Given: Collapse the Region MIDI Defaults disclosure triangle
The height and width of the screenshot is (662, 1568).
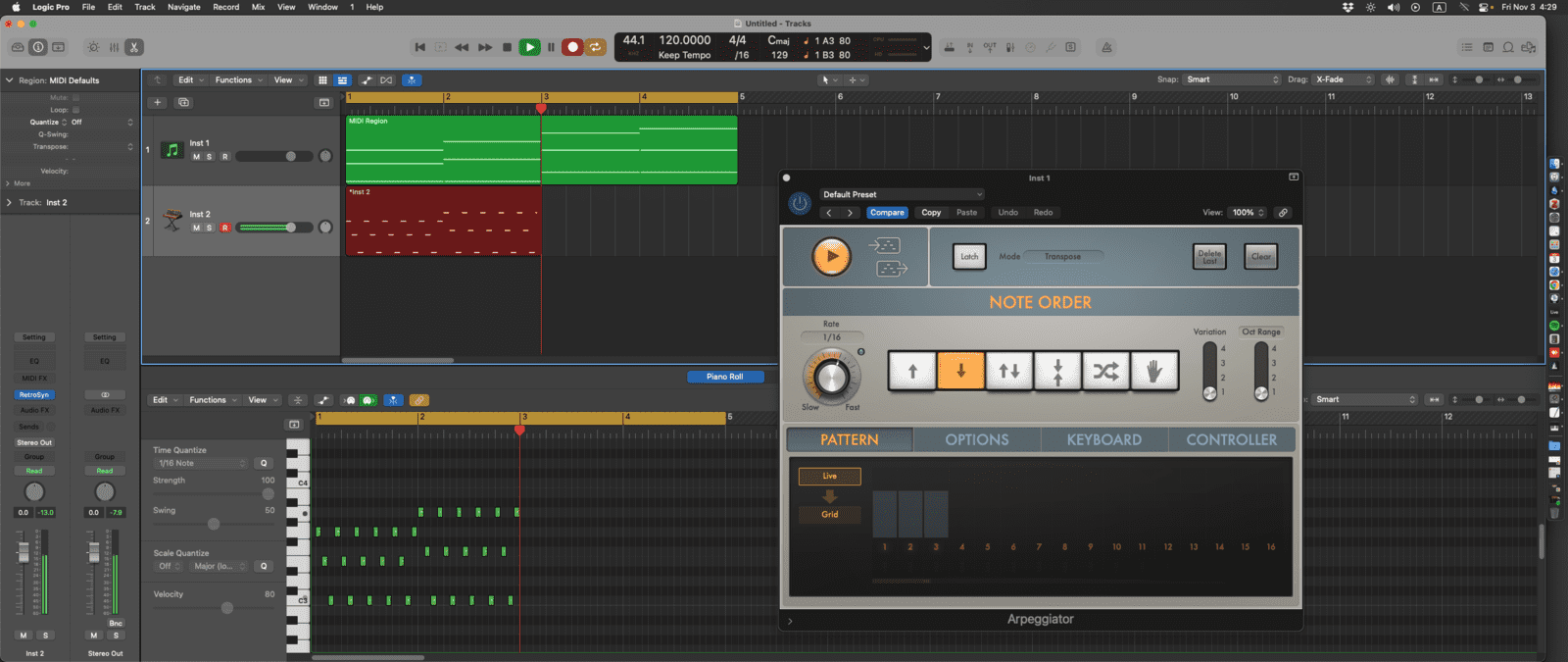Looking at the screenshot, I should click(10, 80).
